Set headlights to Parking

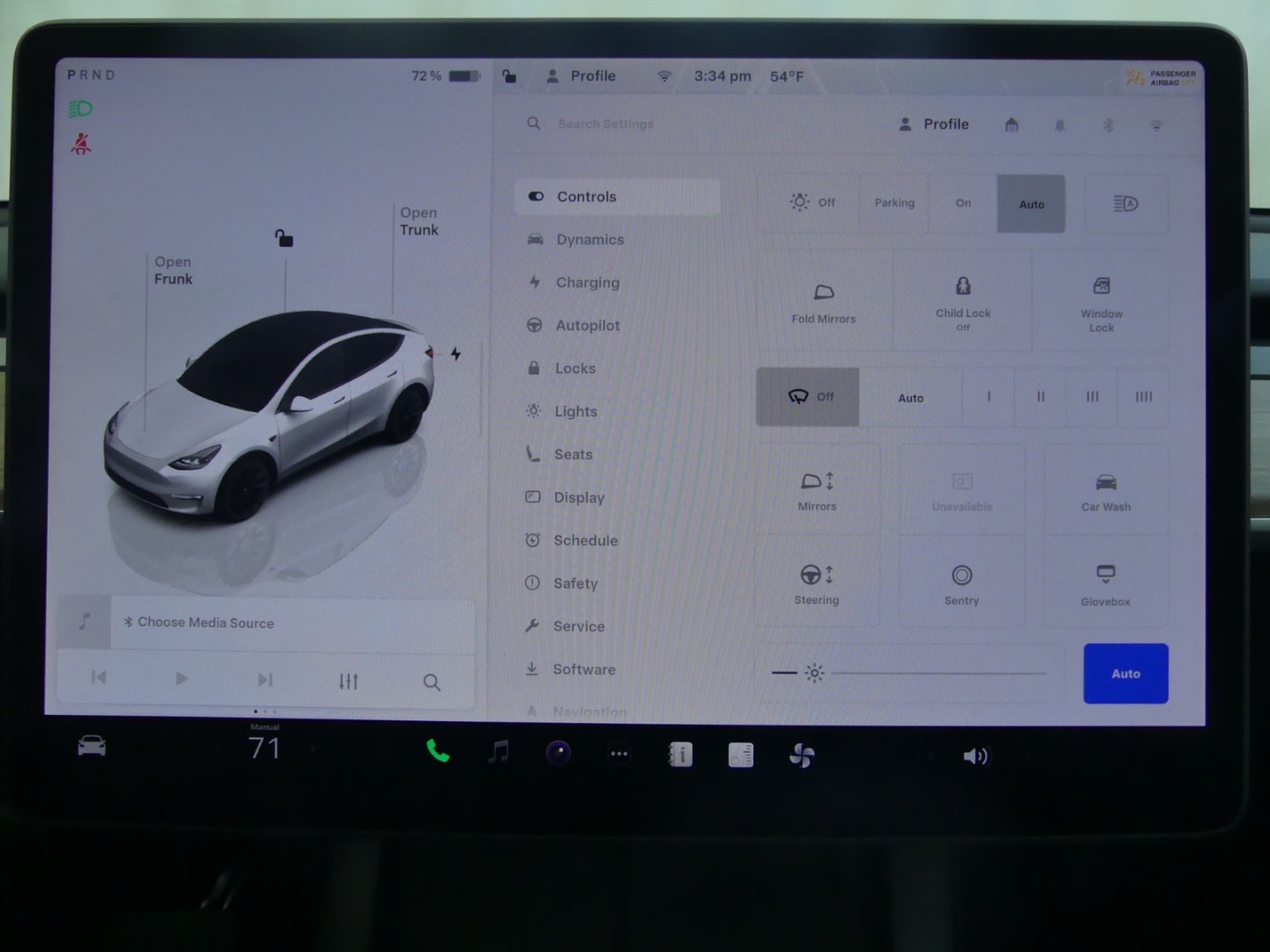[894, 203]
